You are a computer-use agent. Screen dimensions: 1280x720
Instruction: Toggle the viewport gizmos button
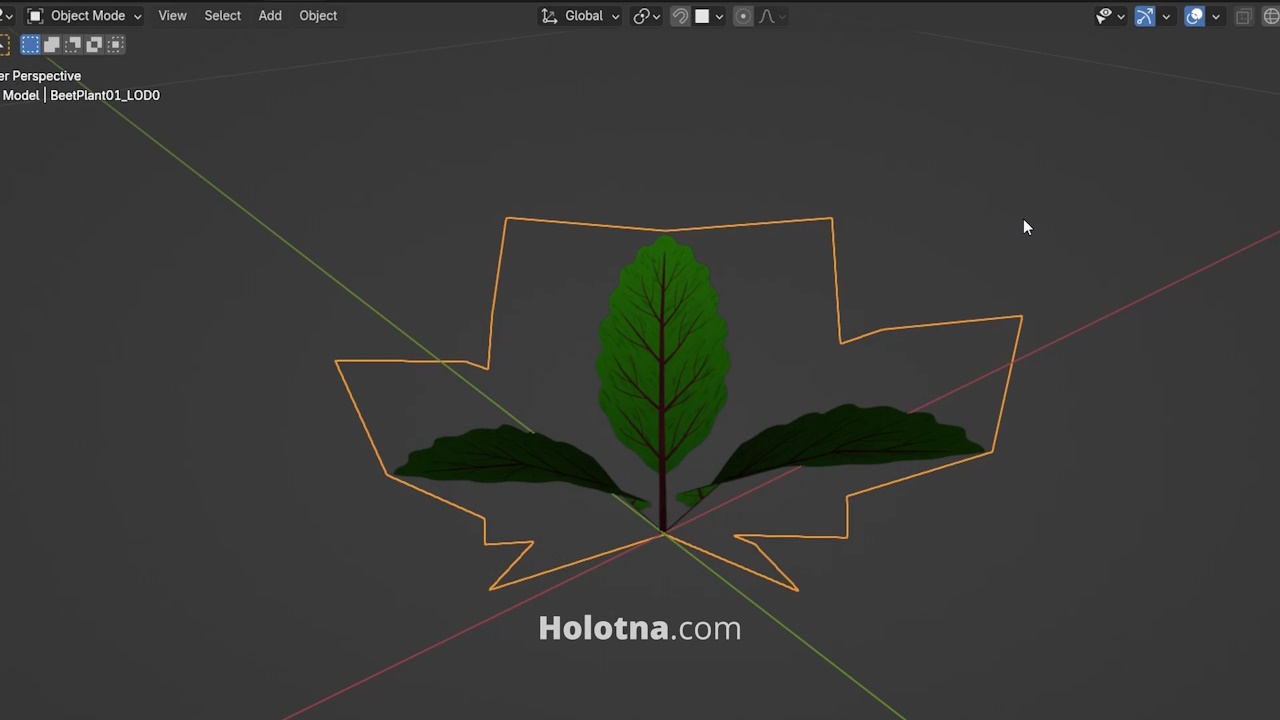coord(1145,16)
